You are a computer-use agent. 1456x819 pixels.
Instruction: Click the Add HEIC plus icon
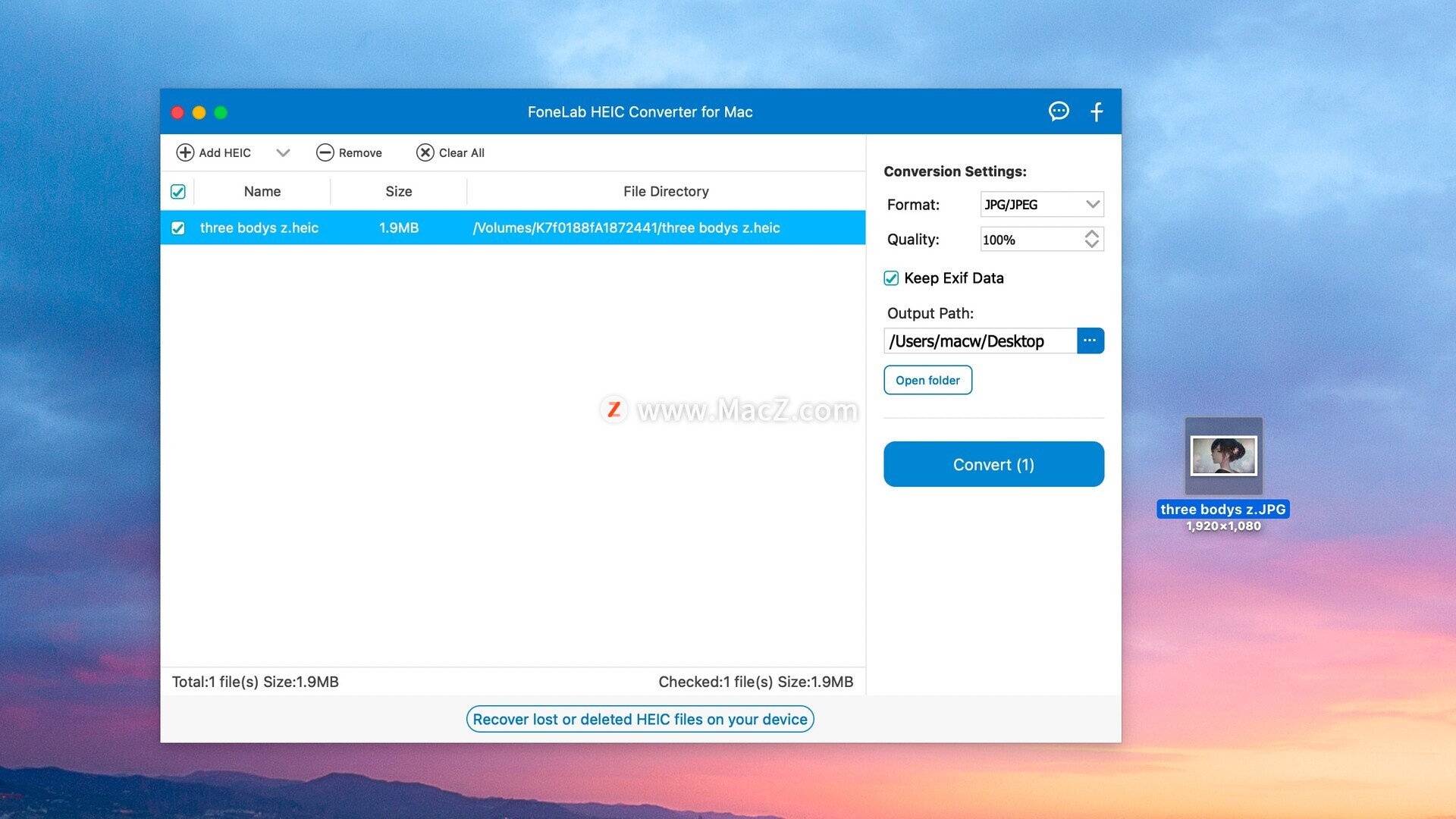185,152
